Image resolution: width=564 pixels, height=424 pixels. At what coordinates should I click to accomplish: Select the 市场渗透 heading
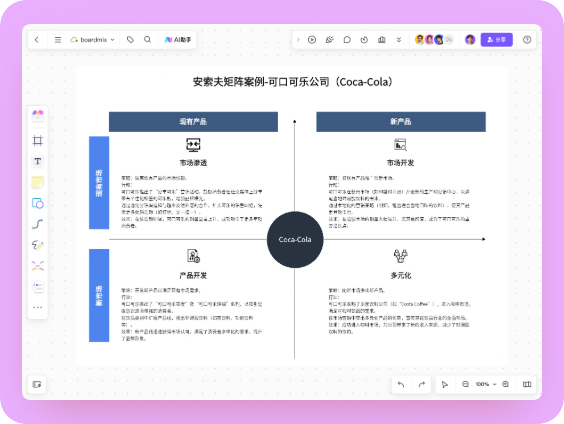pyautogui.click(x=193, y=163)
